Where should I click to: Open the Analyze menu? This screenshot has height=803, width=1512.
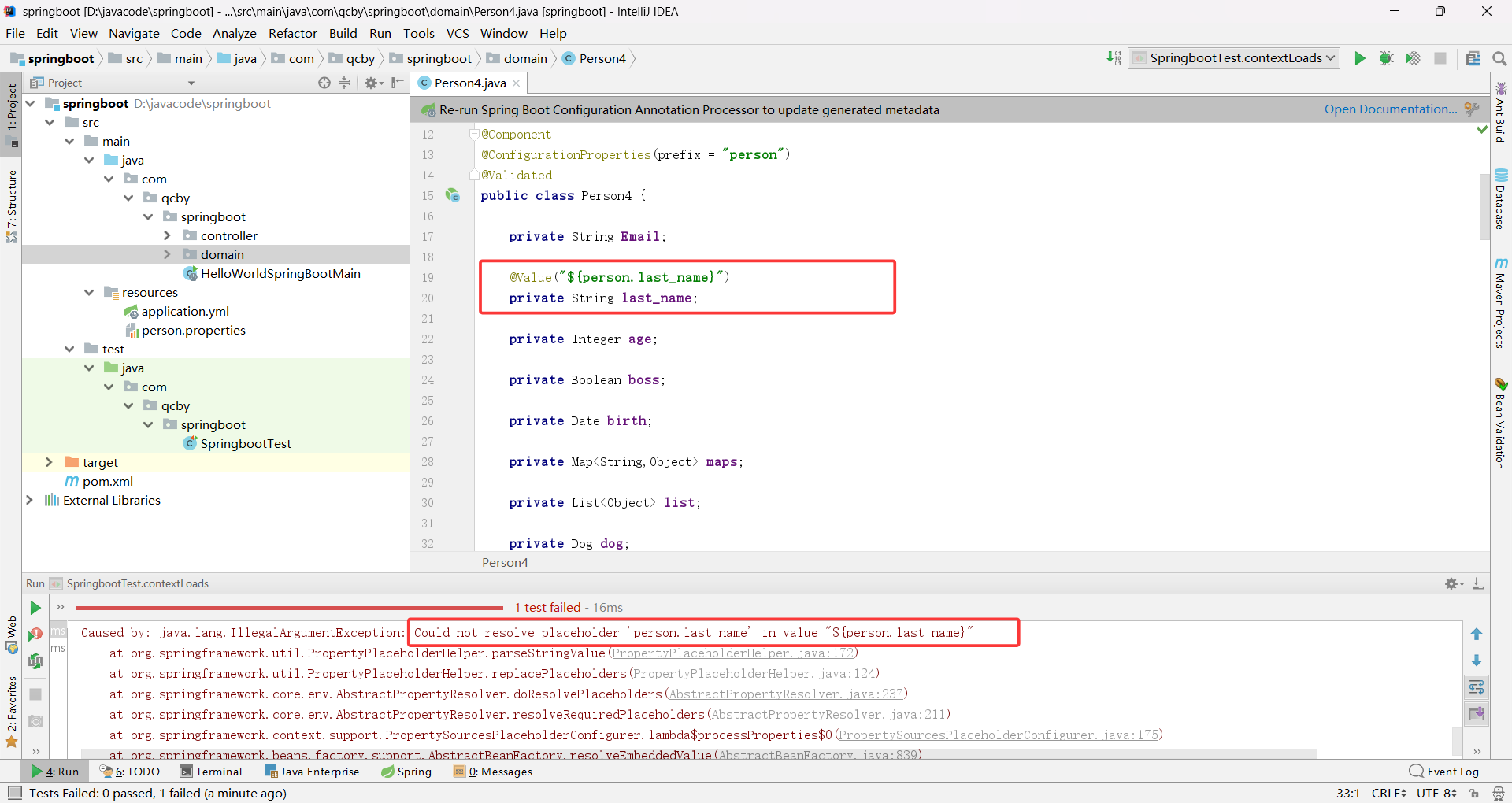[235, 34]
